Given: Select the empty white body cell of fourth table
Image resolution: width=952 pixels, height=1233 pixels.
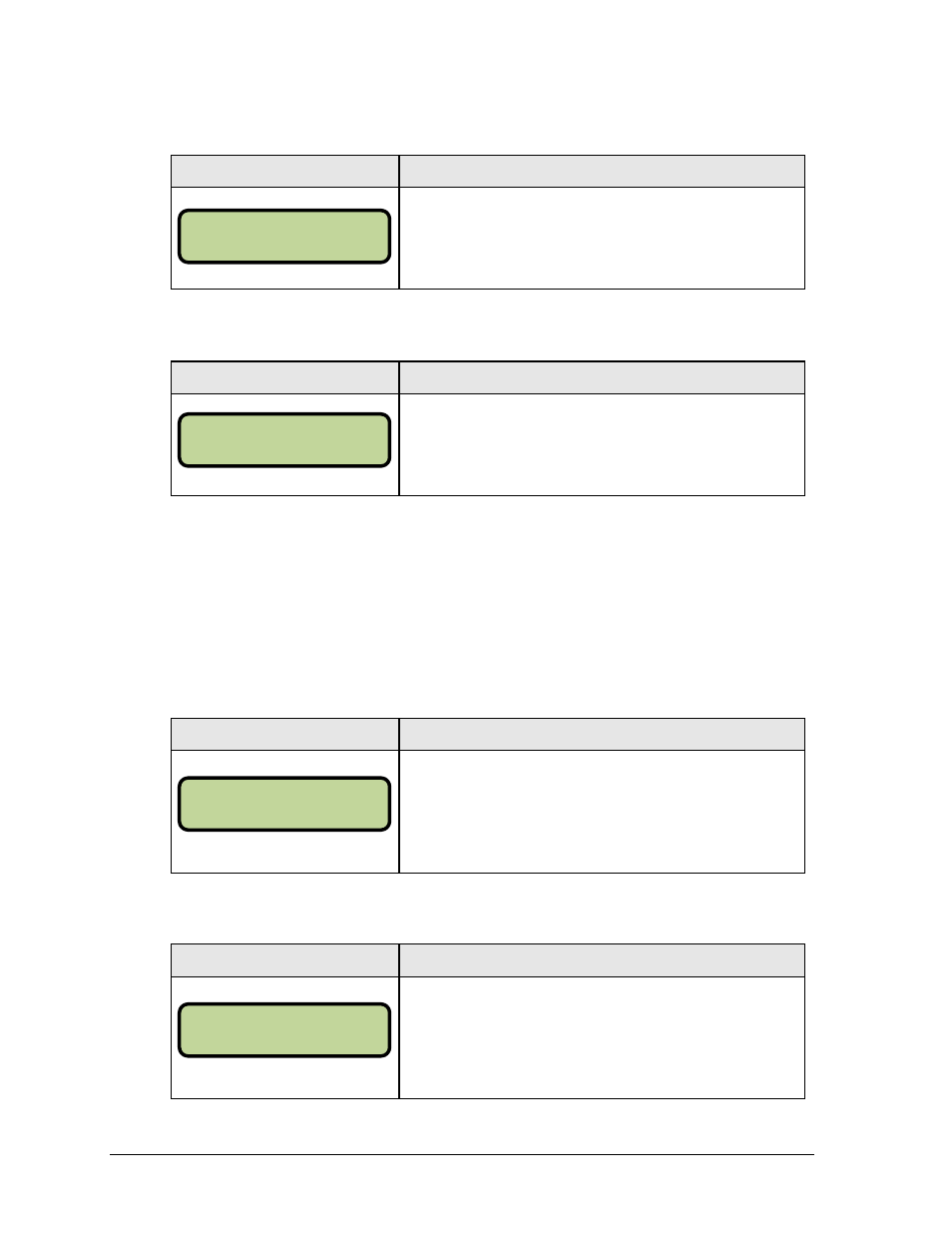Looking at the screenshot, I should (x=602, y=1037).
